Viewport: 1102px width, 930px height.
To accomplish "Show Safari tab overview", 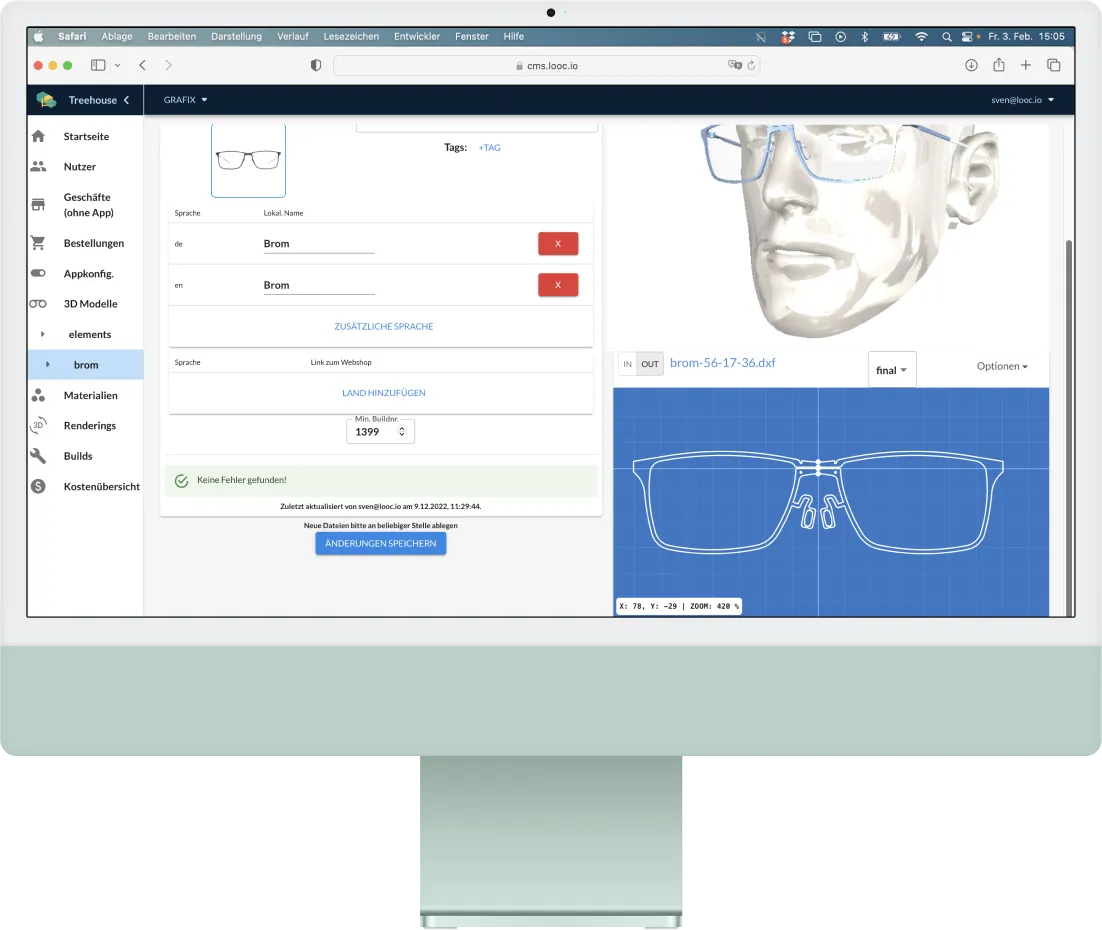I will pos(1054,65).
